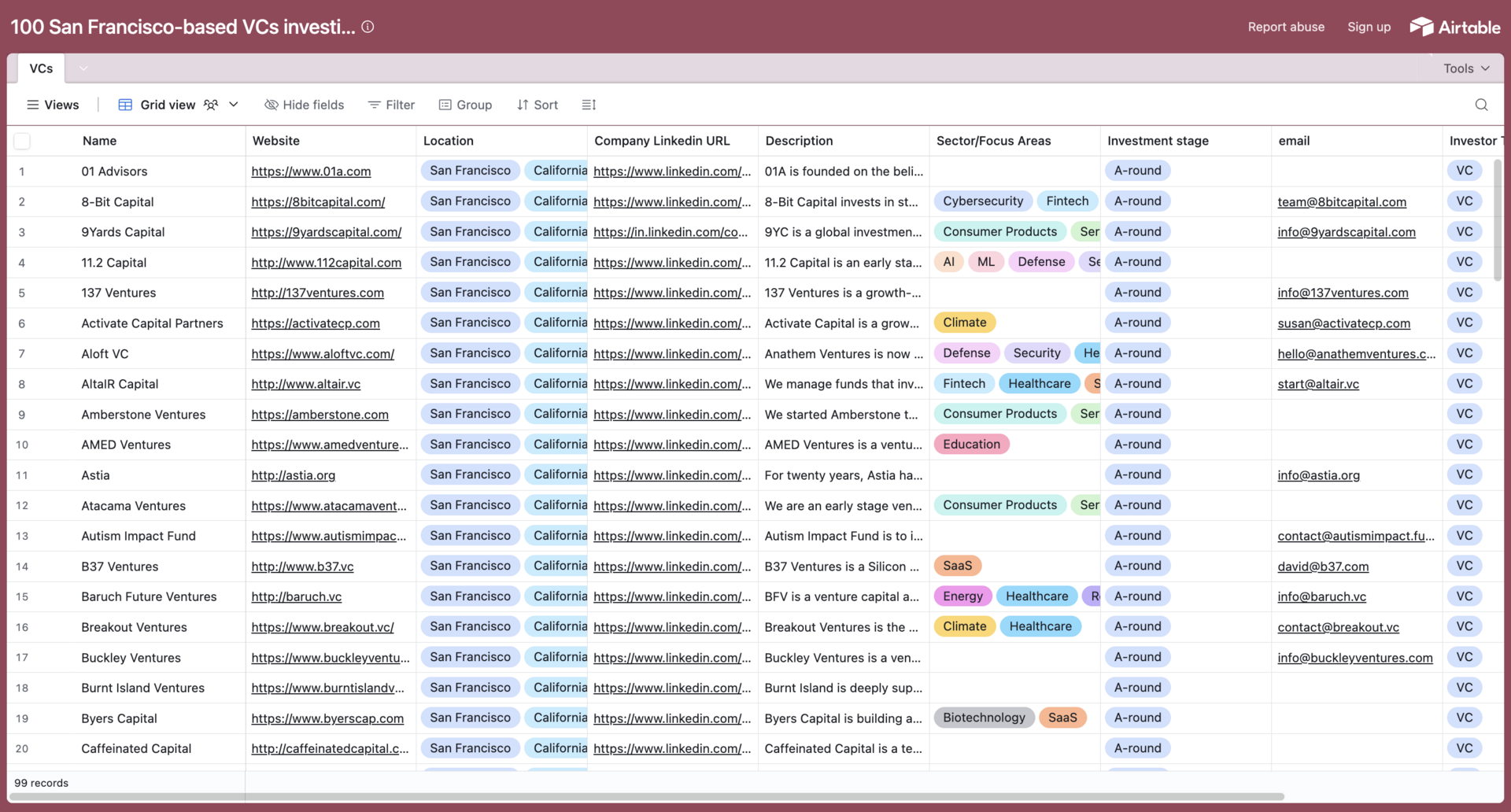This screenshot has width=1511, height=812.
Task: Select the VCs table tab
Action: click(x=41, y=68)
